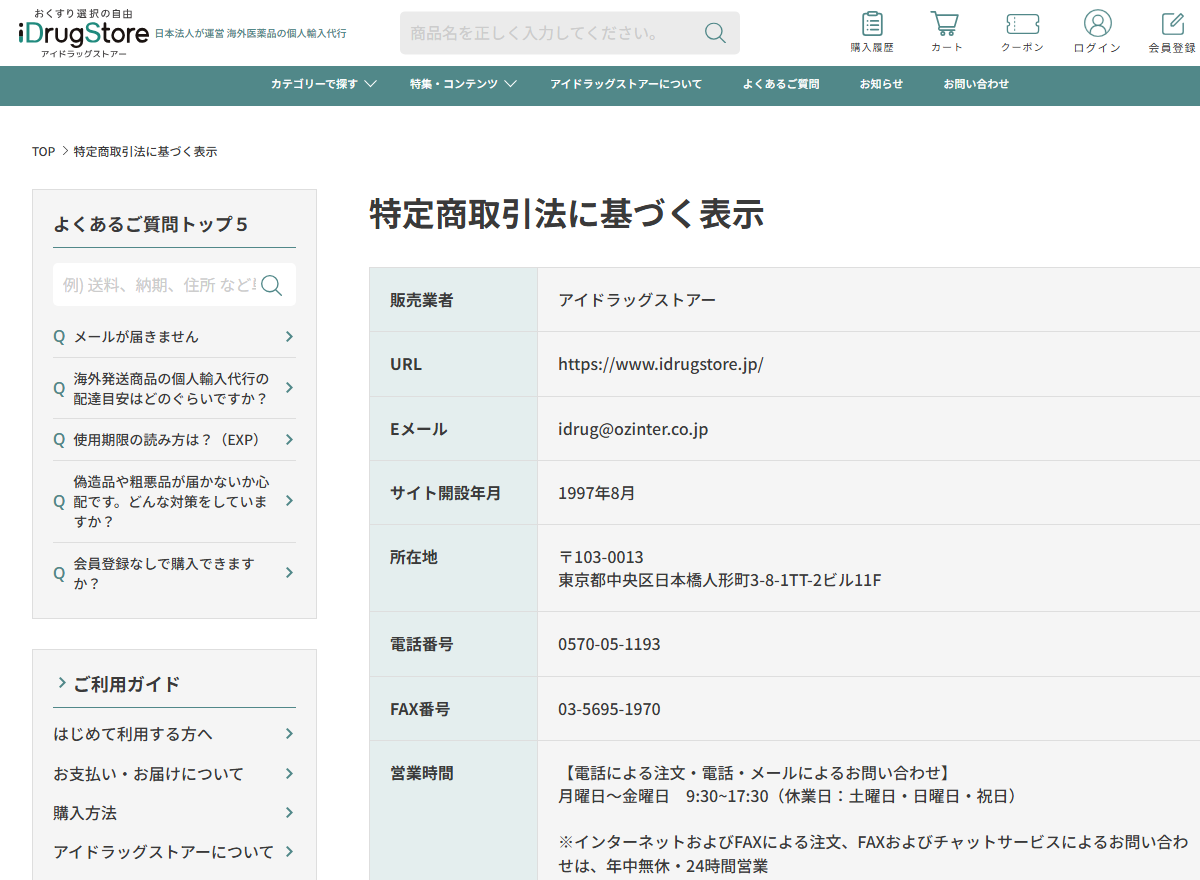
Task: Click the よくあるご質問トップ５ heading
Action: click(x=151, y=224)
